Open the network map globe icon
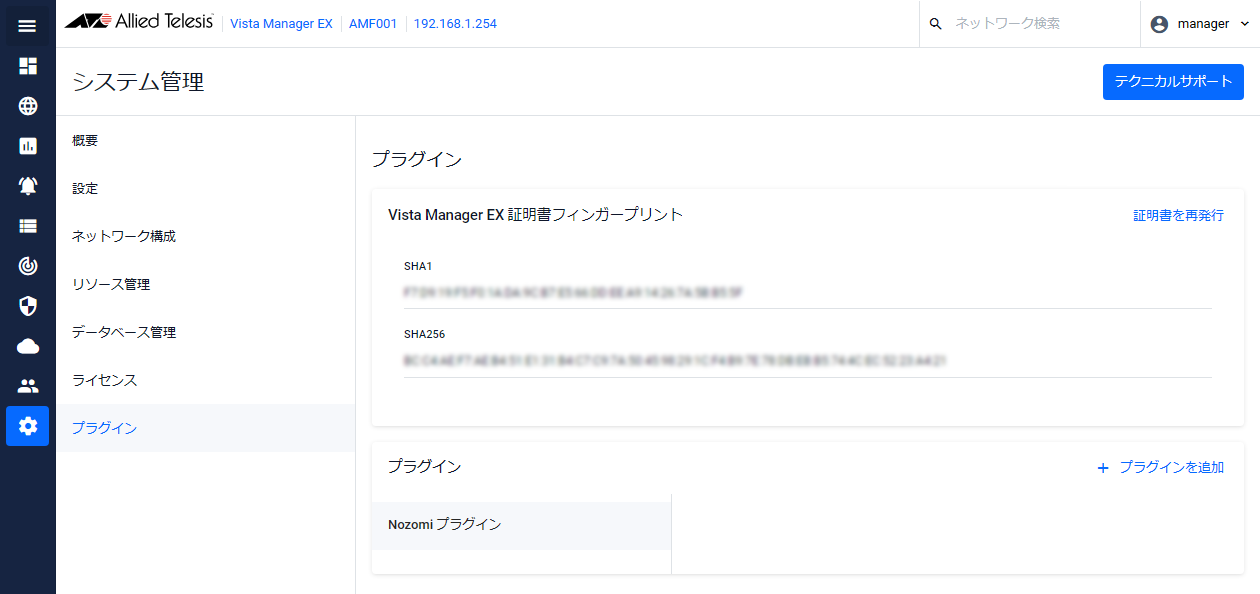This screenshot has height=594, width=1260. pyautogui.click(x=27, y=105)
